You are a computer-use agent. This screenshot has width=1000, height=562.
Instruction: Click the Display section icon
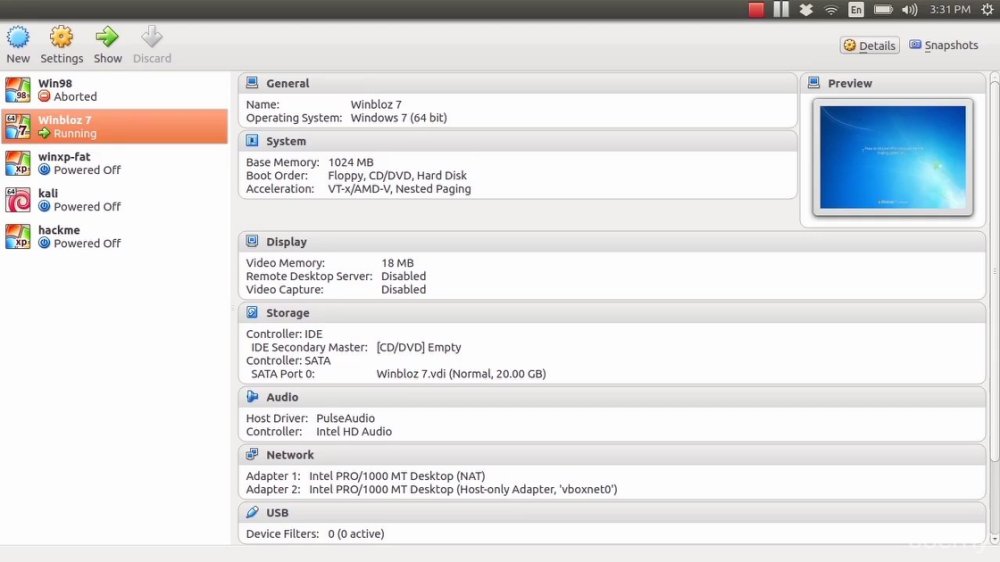tap(252, 241)
